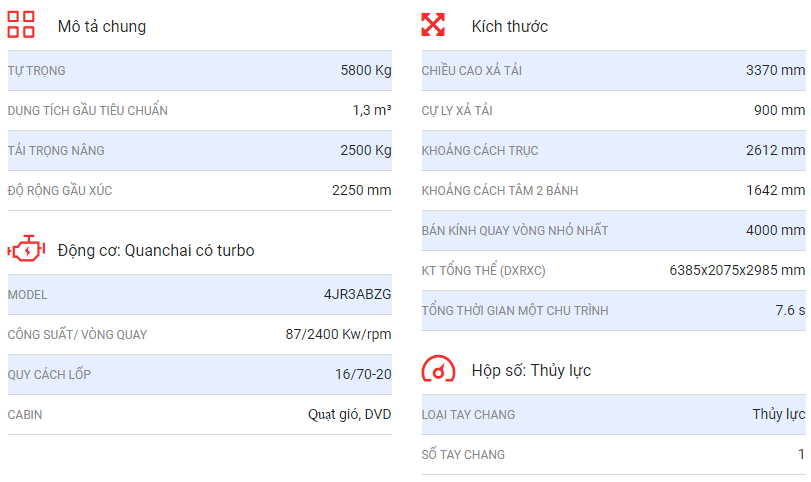Click the SỐ TAY CHANG row label

pos(463,455)
